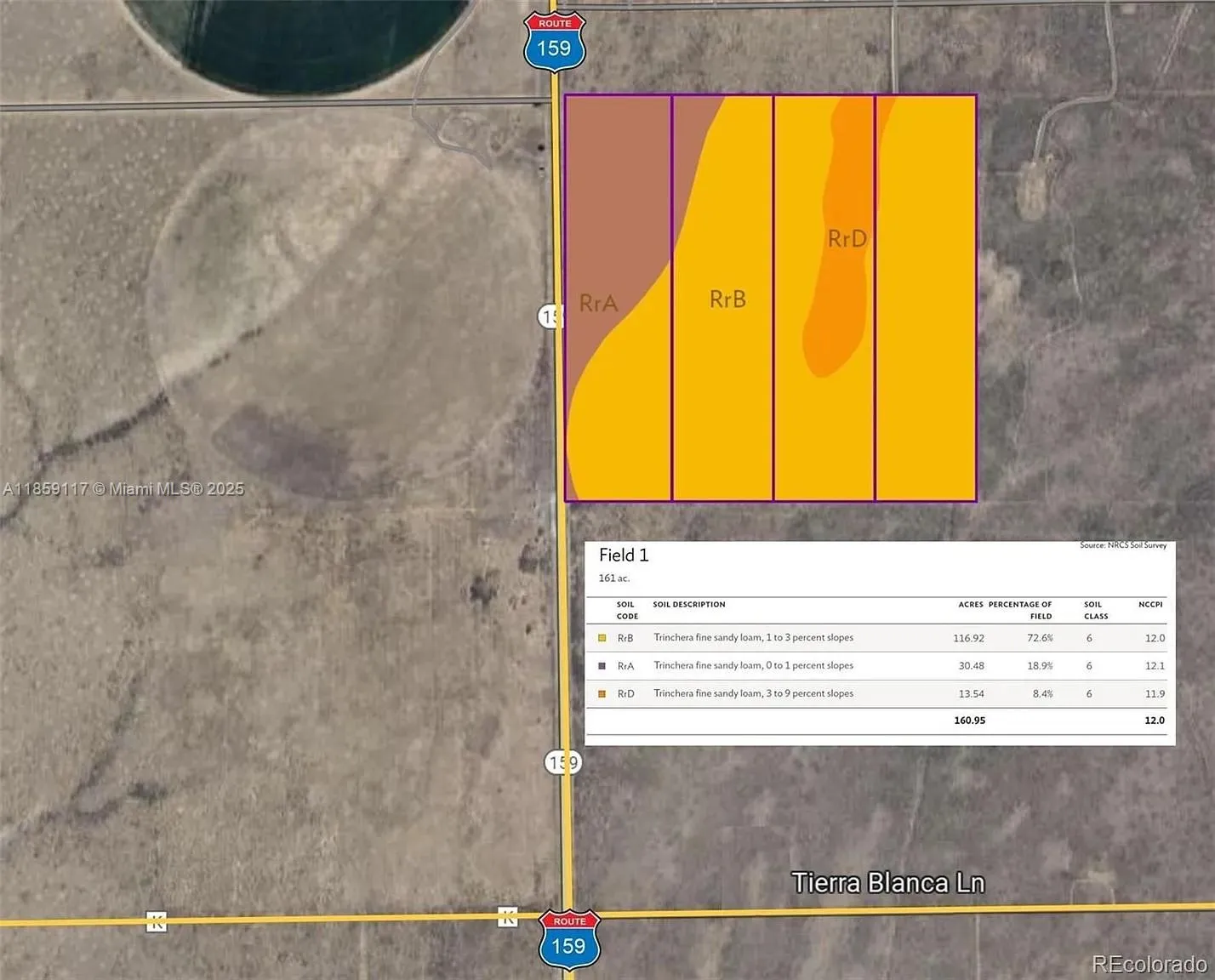Click the yellow RrB legend square
This screenshot has height=980, width=1215.
[602, 638]
